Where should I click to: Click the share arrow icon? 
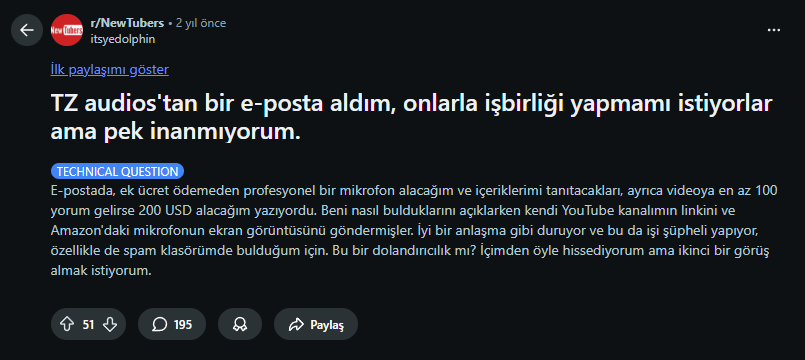(297, 324)
